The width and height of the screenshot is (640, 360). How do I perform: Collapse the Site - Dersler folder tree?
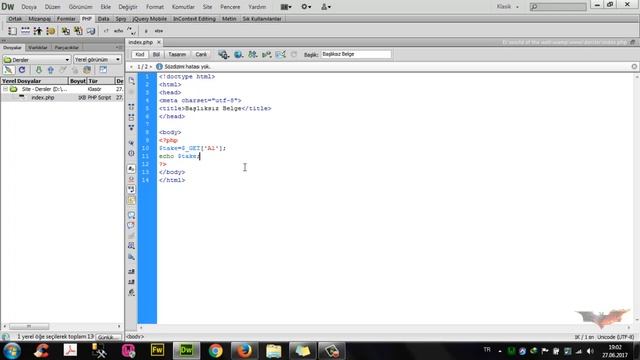[x=5, y=89]
